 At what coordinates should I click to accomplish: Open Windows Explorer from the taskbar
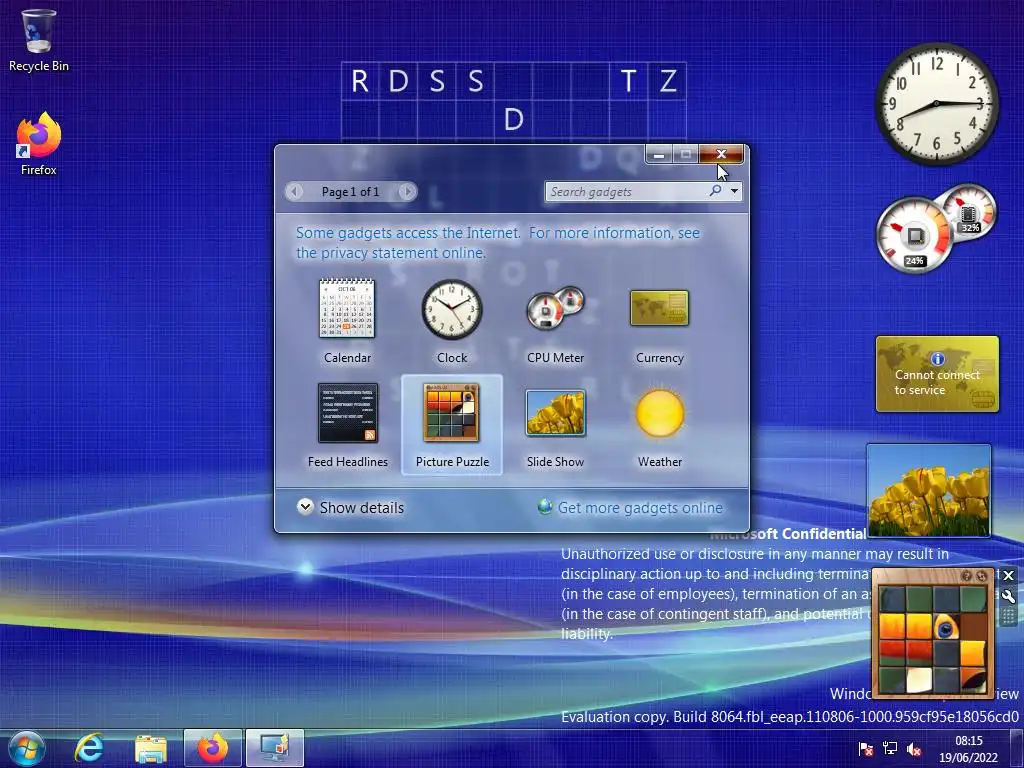(x=151, y=748)
